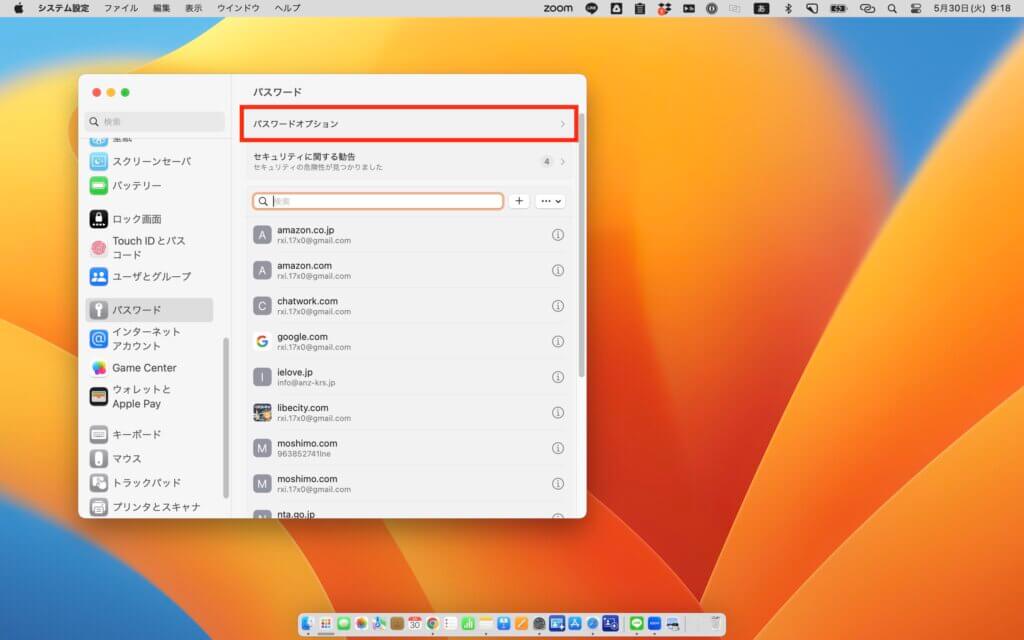Click the sidebar vertical scrollbar
Viewport: 1024px width, 640px height.
point(226,418)
